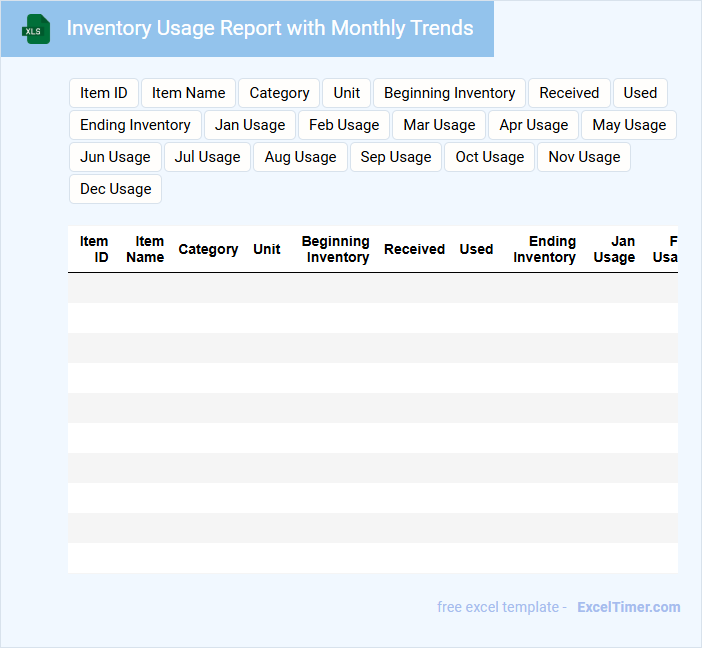
Task: Choose the May Usage tag
Action: [629, 125]
